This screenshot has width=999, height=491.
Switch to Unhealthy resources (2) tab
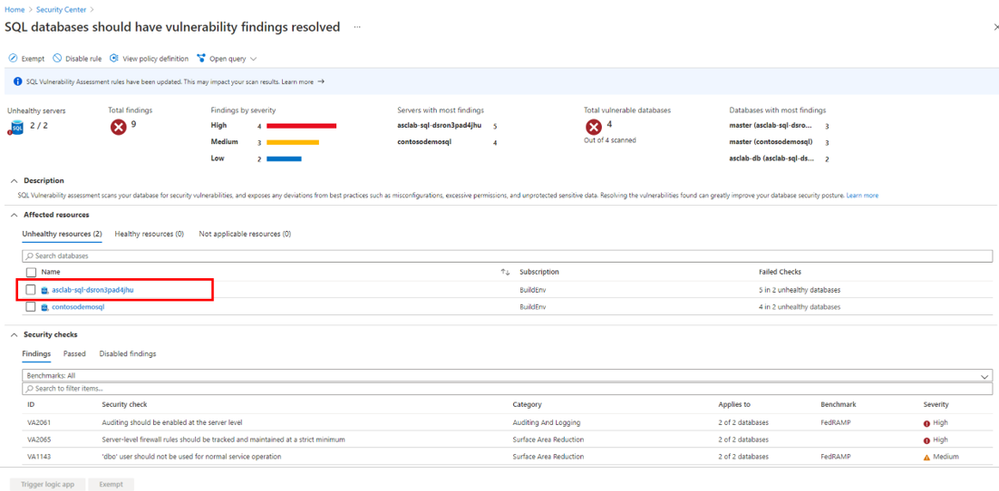point(62,234)
